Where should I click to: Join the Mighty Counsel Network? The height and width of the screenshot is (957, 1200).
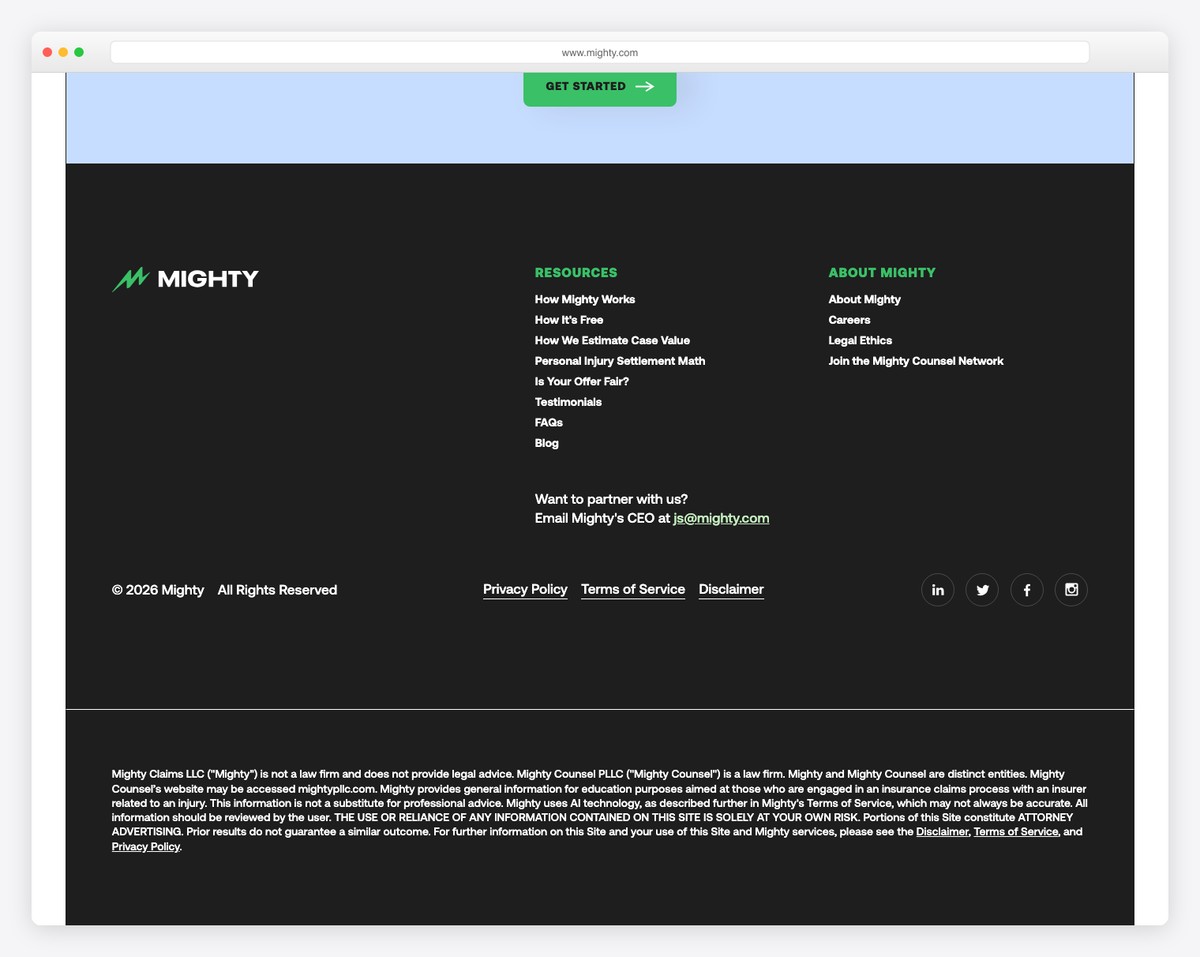[915, 361]
